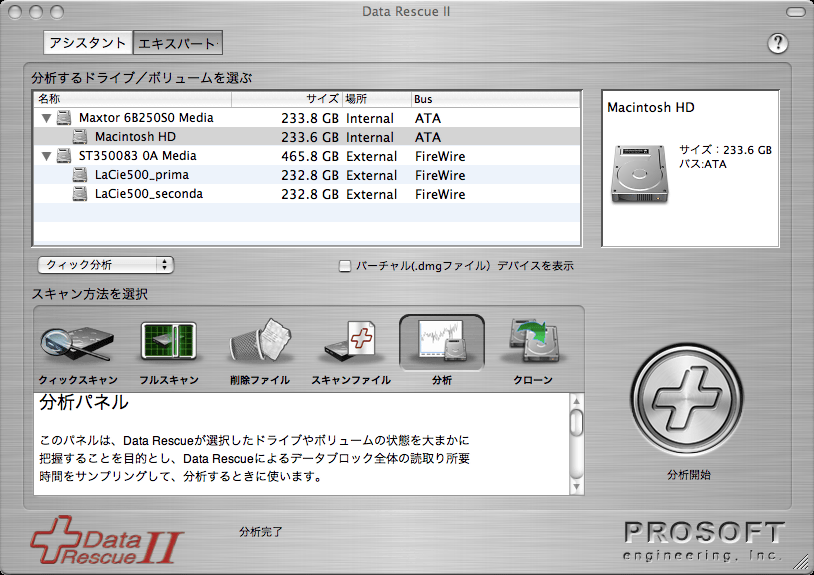Click the 分析パネル description text area
Screen dimensions: 814x575
(302, 444)
